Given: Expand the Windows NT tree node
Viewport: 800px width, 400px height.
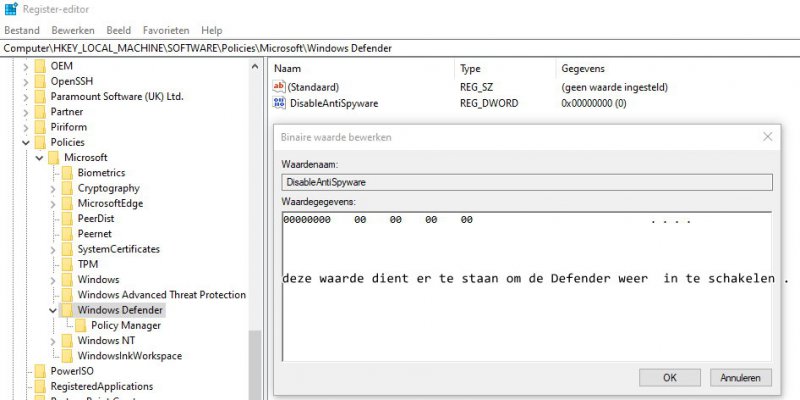Looking at the screenshot, I should click(53, 341).
